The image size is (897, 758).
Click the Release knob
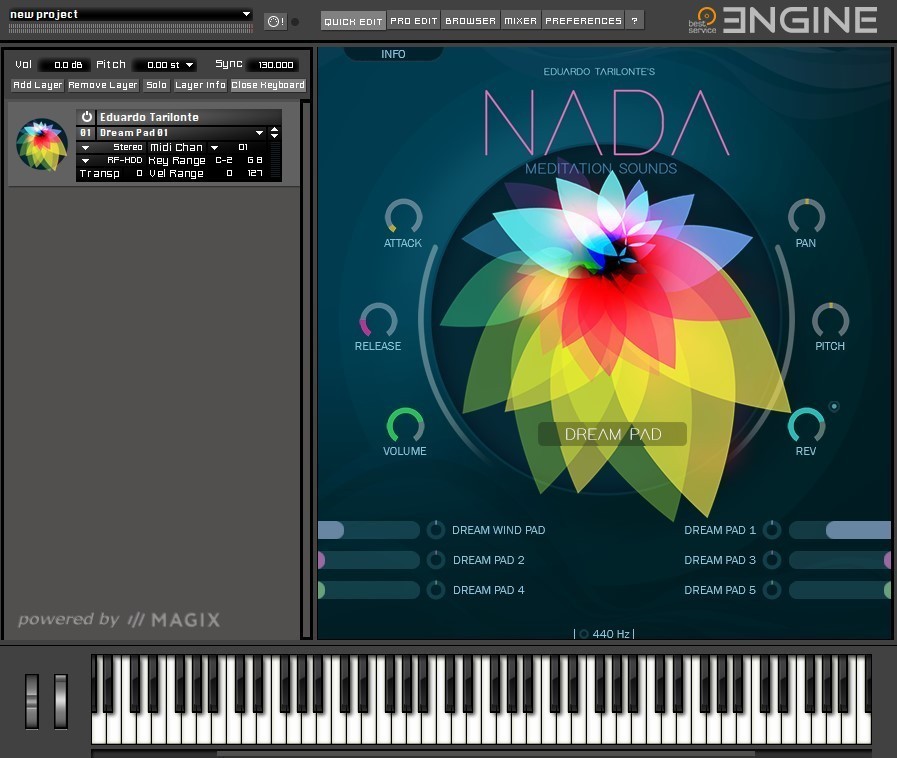click(378, 321)
